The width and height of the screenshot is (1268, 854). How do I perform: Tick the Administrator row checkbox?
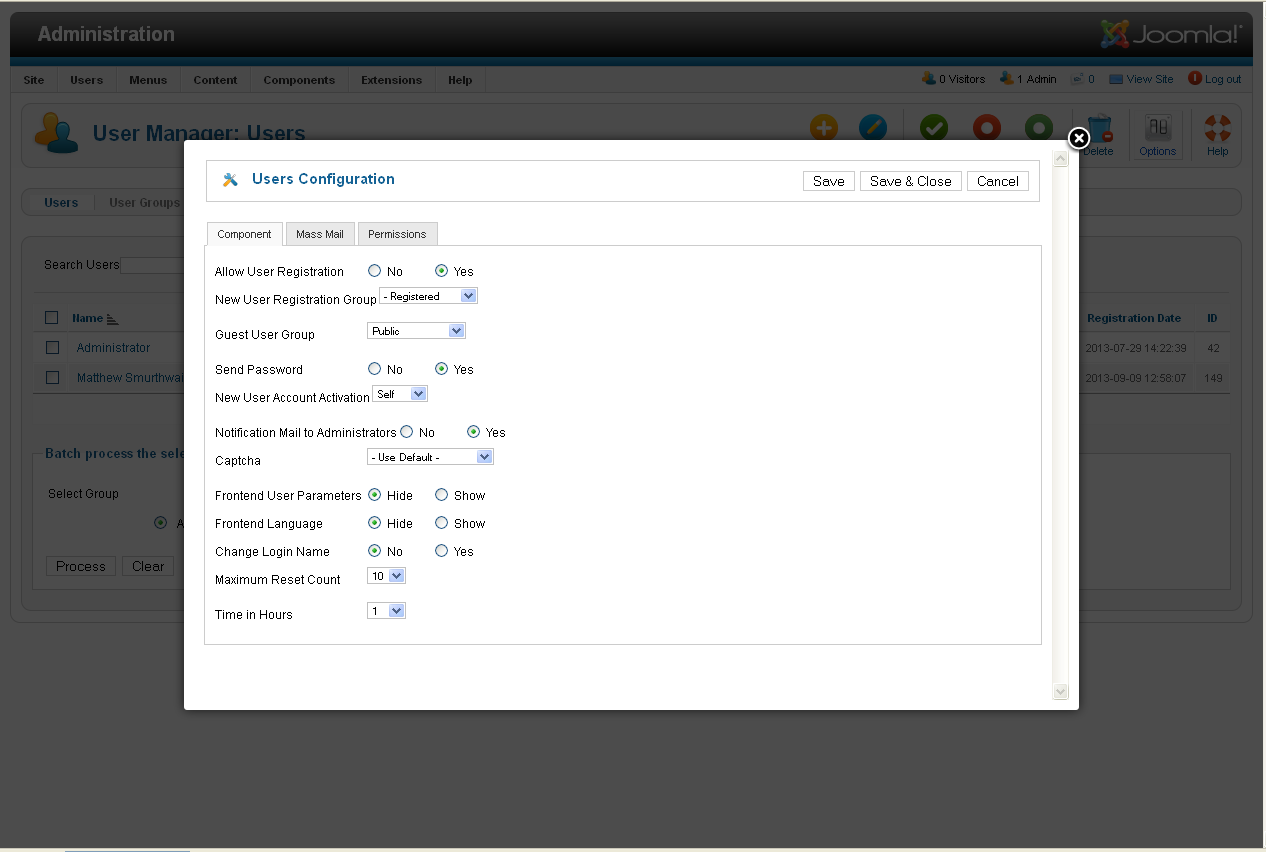coord(52,348)
